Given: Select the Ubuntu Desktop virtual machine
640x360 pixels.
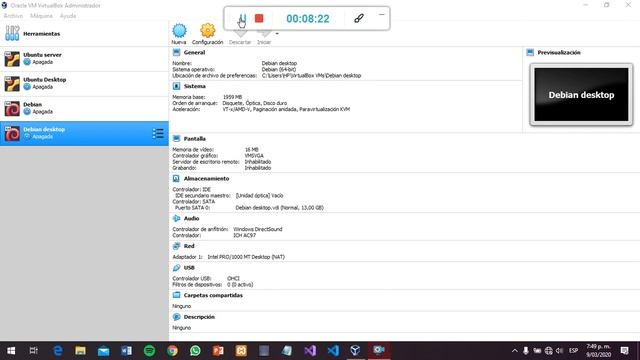Looking at the screenshot, I should 84,84.
